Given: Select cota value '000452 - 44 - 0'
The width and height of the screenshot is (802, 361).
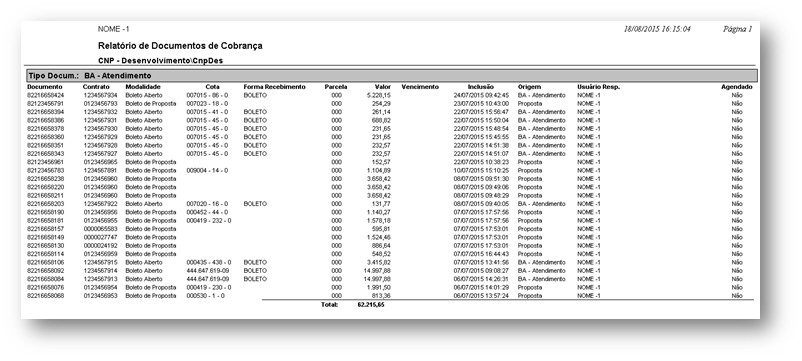Looking at the screenshot, I should click(207, 212).
